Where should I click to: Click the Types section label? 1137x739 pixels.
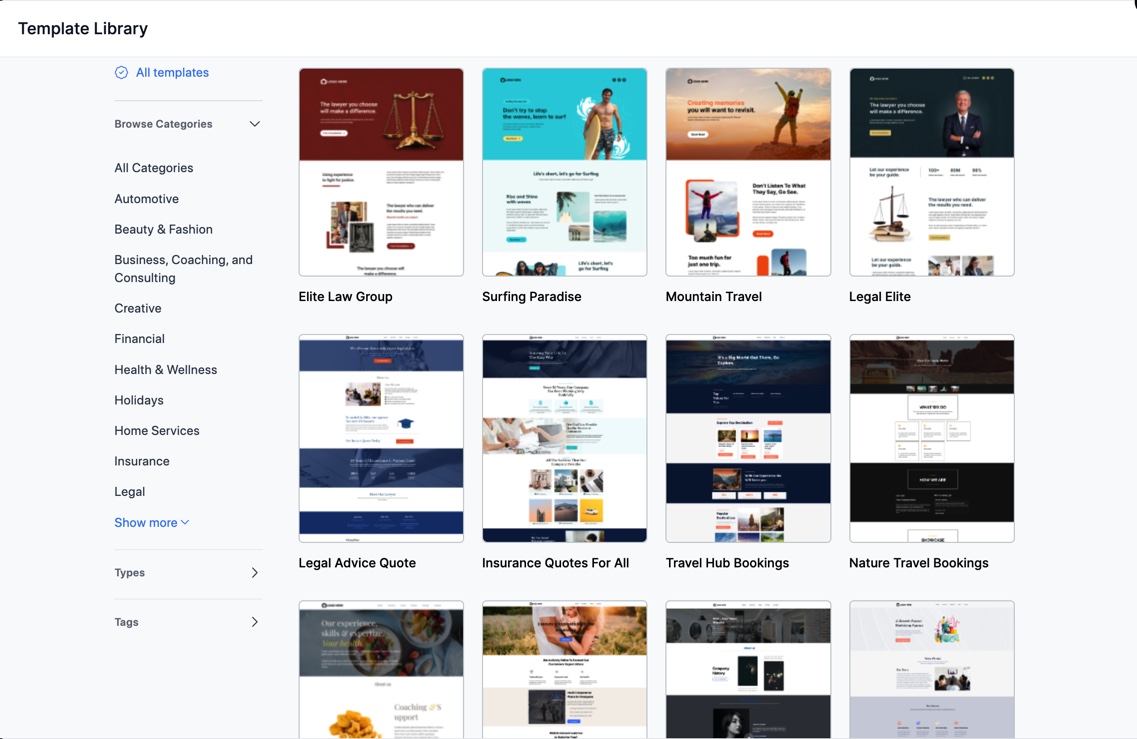[129, 573]
